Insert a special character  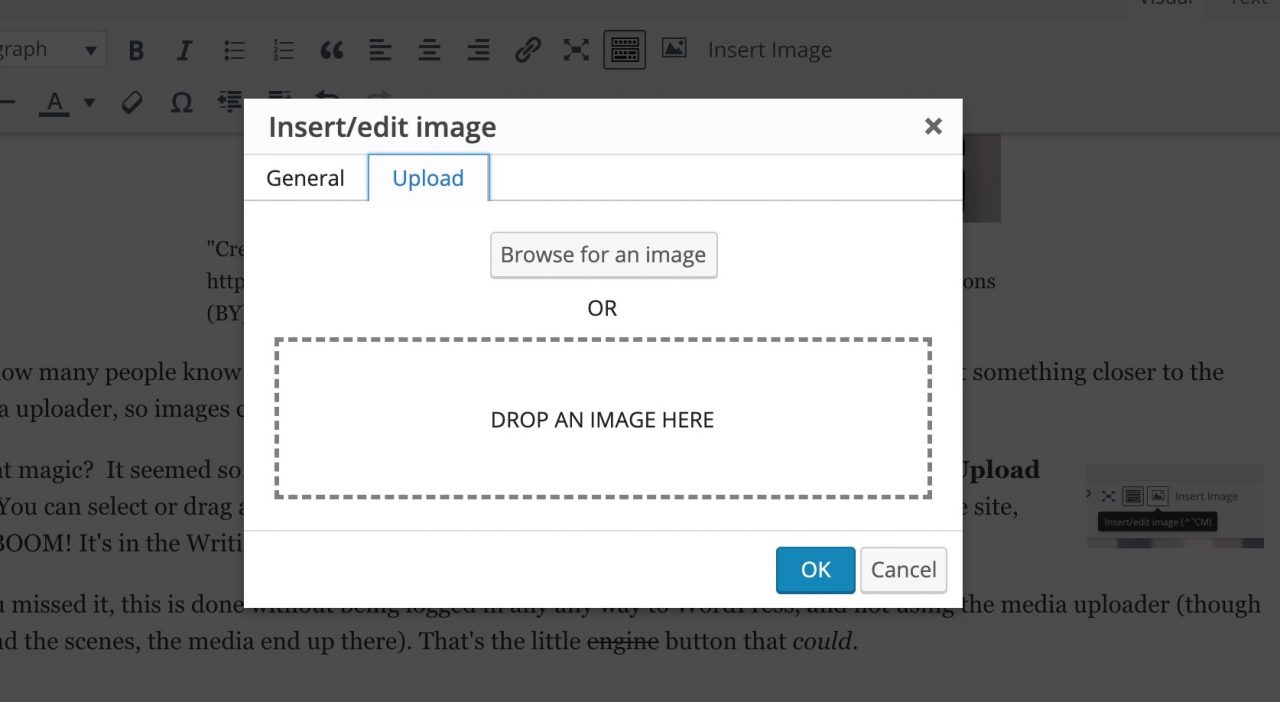coord(181,102)
